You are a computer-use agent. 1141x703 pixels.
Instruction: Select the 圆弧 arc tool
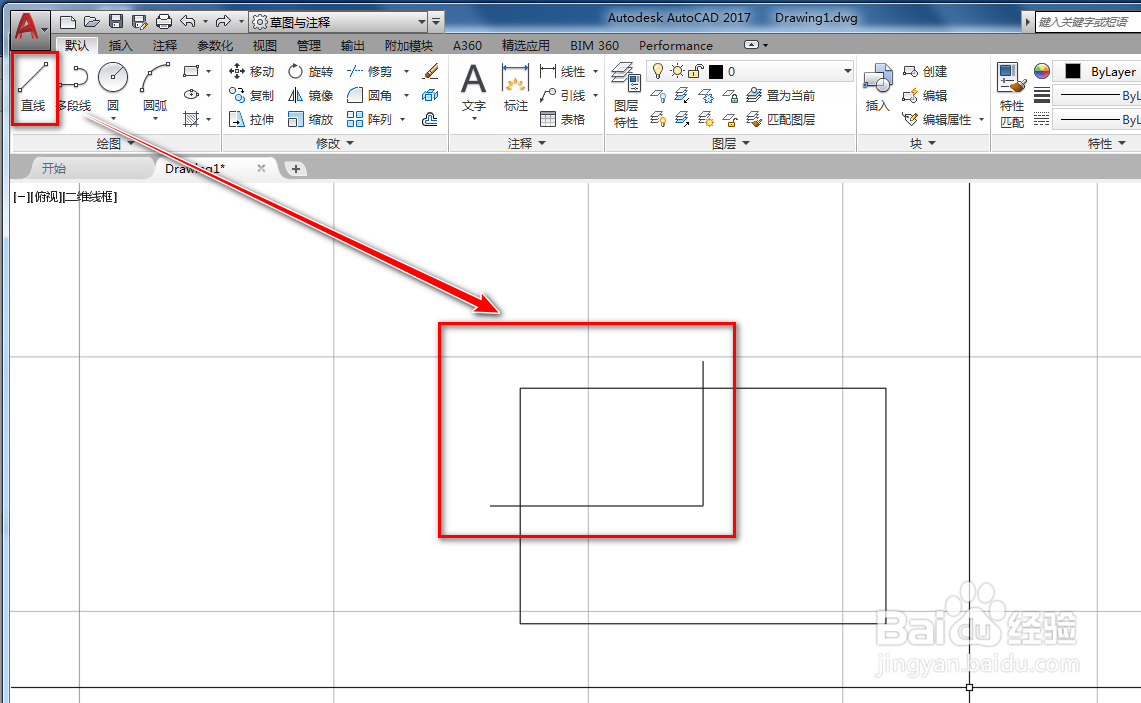[x=155, y=87]
